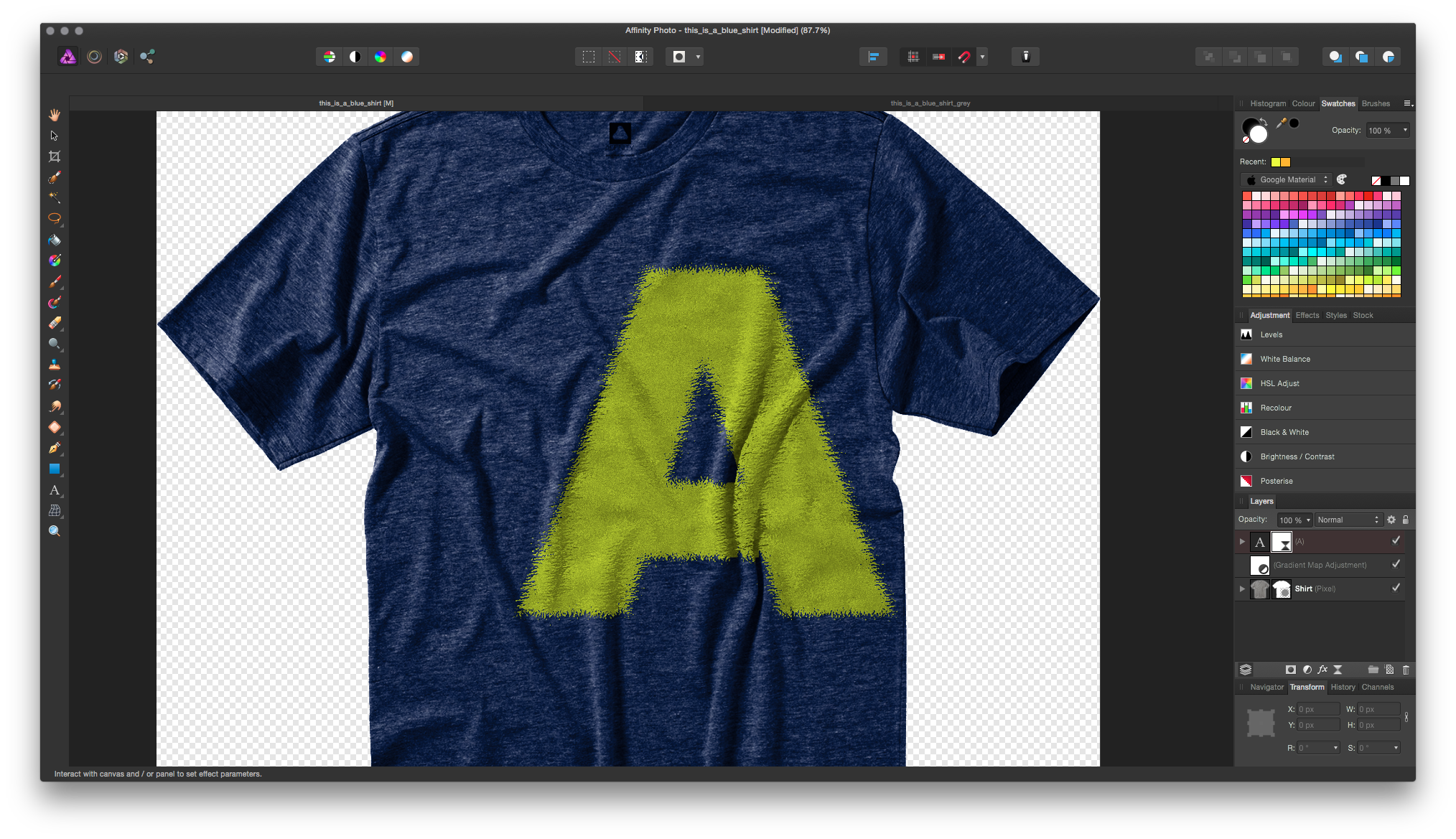Select the View (hand) tool
The height and width of the screenshot is (839, 1456).
[55, 115]
